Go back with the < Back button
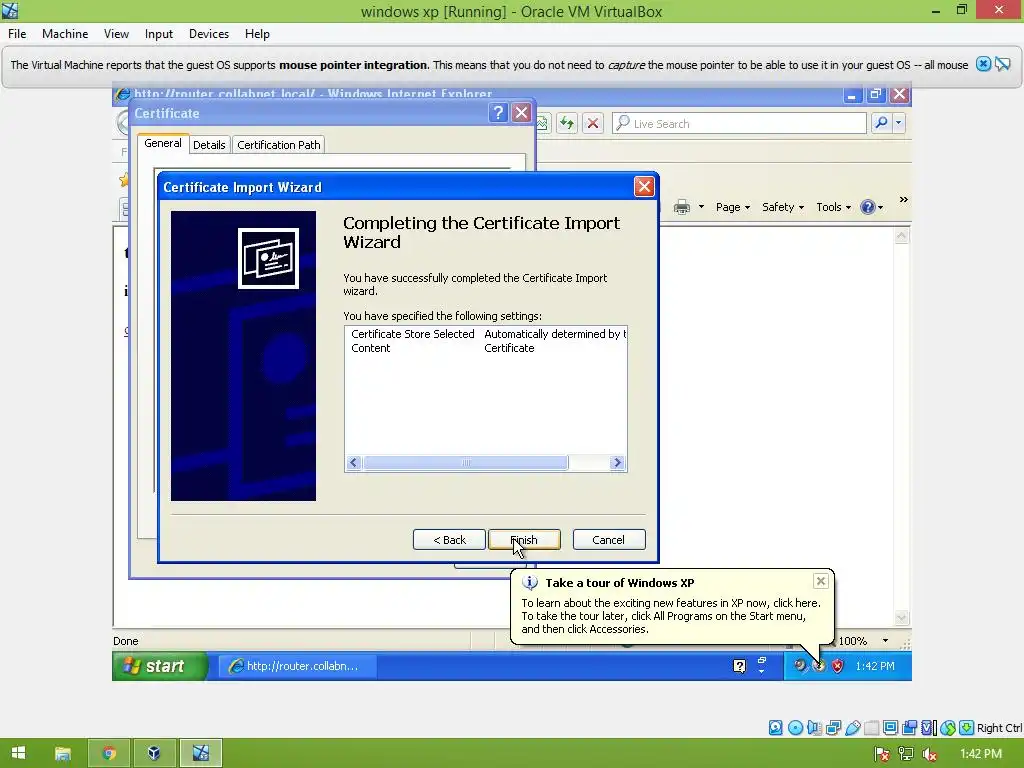 pyautogui.click(x=449, y=540)
